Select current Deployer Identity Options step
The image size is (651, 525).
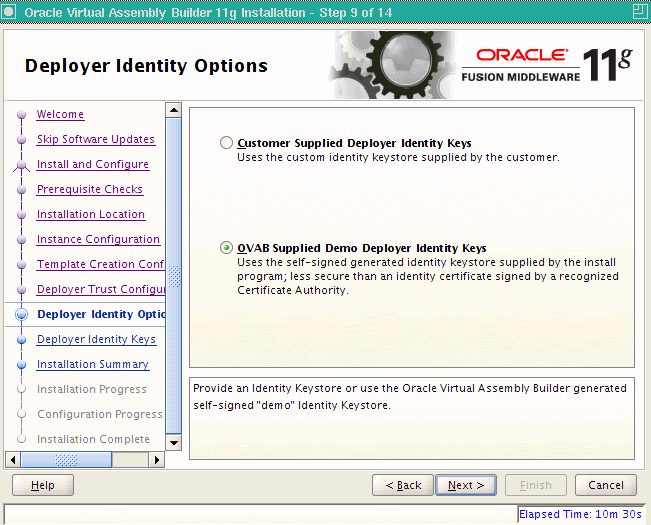[101, 314]
